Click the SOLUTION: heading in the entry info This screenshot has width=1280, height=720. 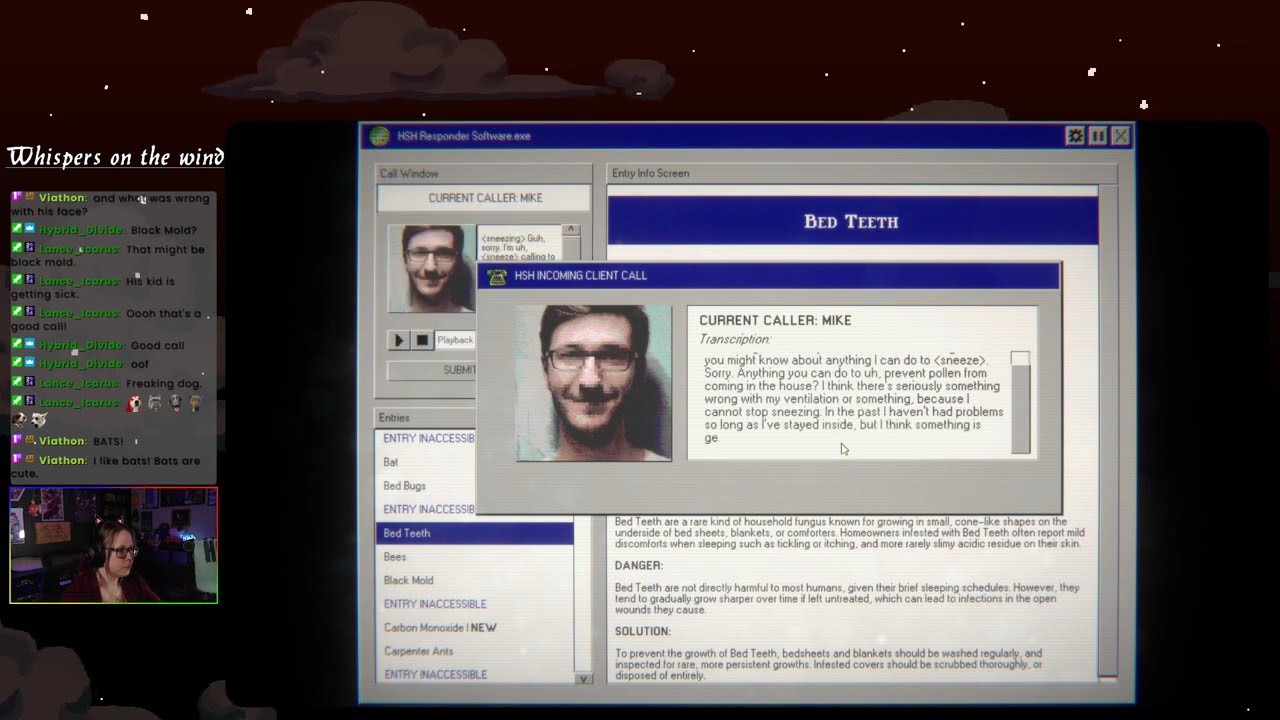(x=642, y=632)
